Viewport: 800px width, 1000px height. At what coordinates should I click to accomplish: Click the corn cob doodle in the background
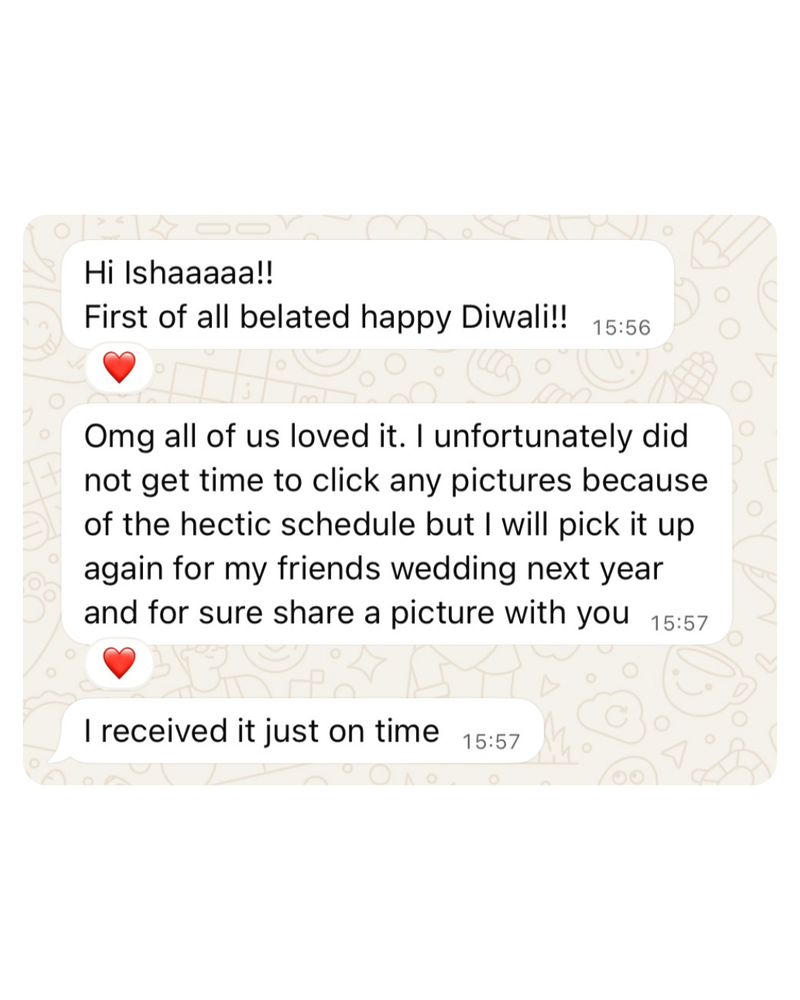pos(693,374)
